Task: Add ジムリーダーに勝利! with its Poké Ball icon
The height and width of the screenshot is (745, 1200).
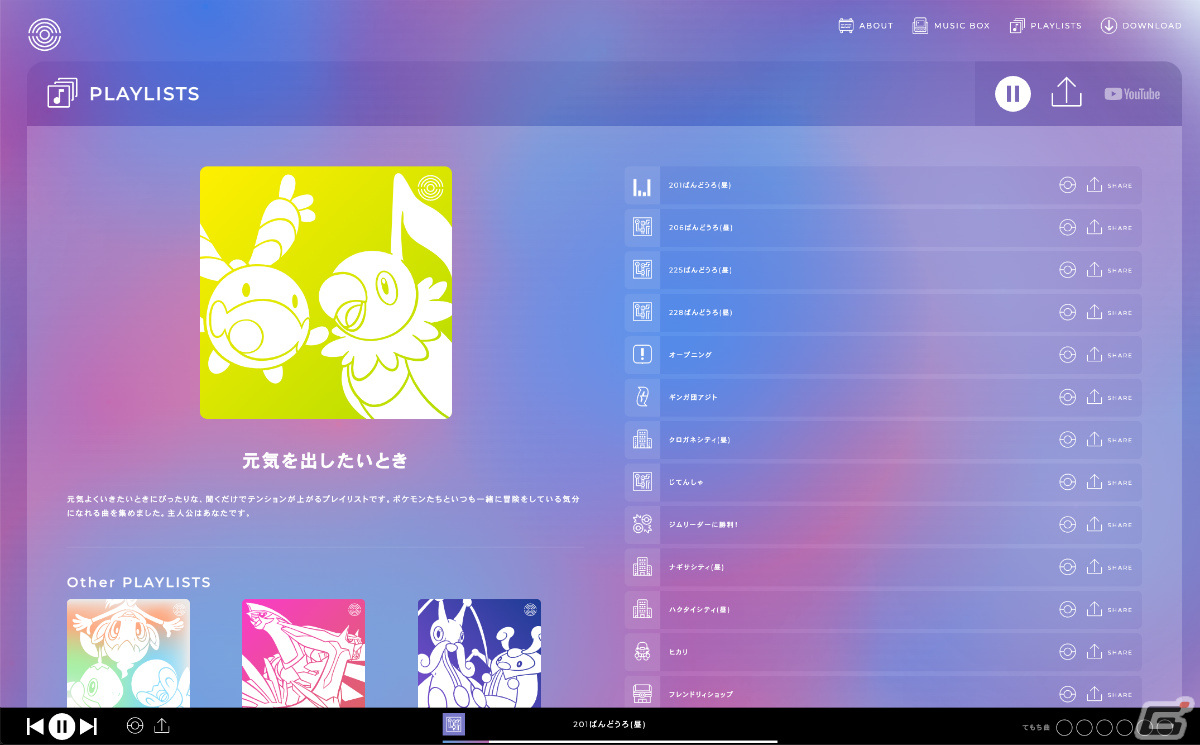Action: [1067, 524]
